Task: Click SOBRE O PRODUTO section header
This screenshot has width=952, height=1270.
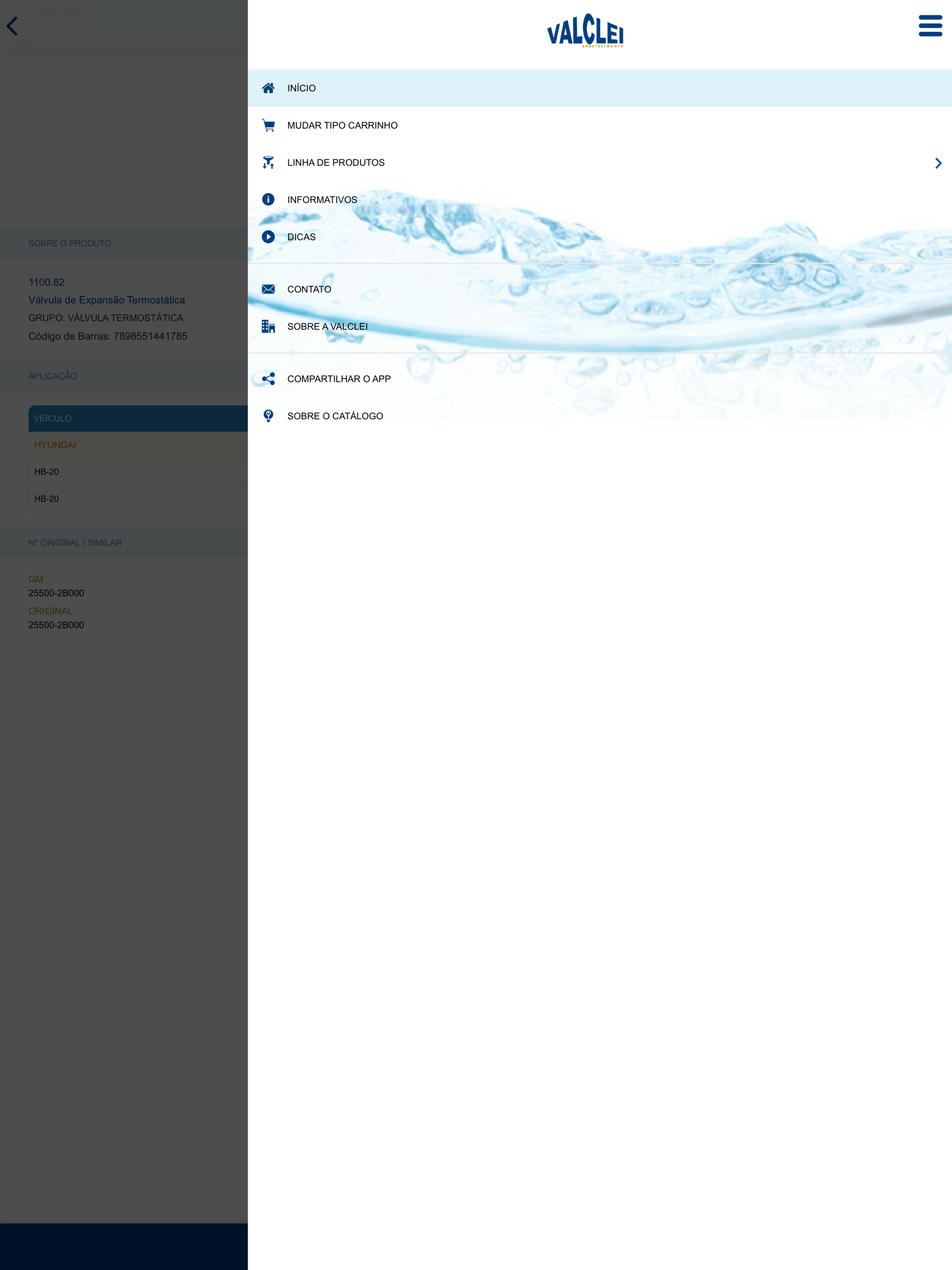Action: [124, 243]
